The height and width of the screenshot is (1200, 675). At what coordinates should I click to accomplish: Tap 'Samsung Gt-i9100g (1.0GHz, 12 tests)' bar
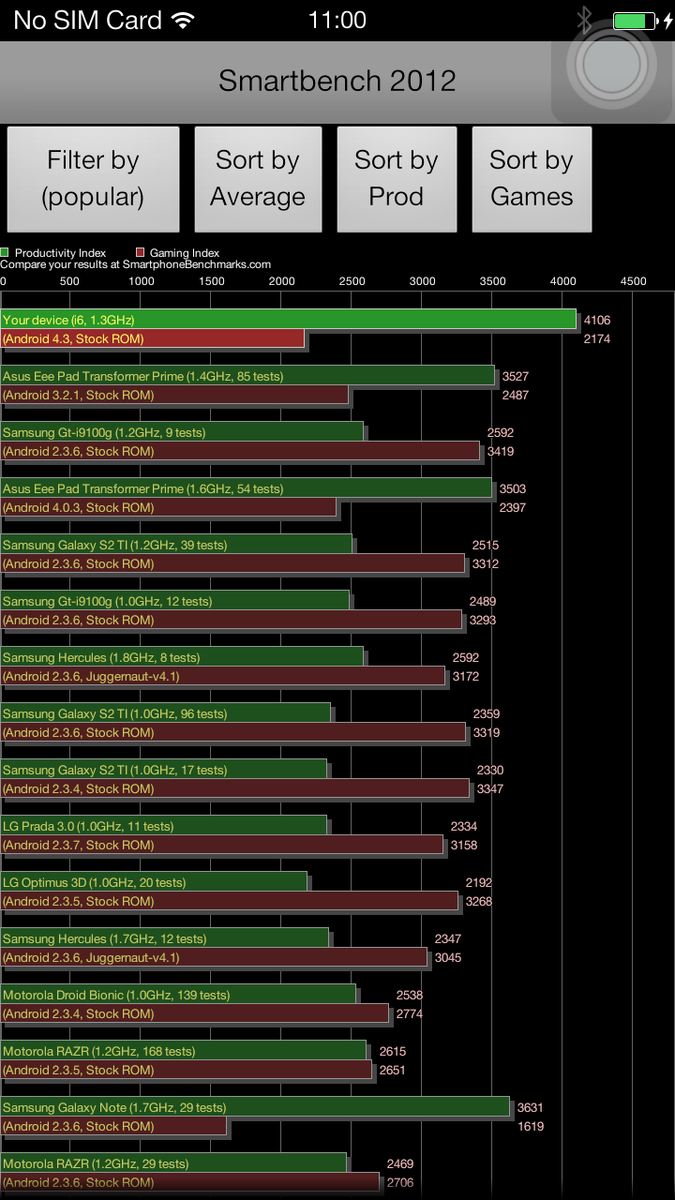click(x=175, y=601)
